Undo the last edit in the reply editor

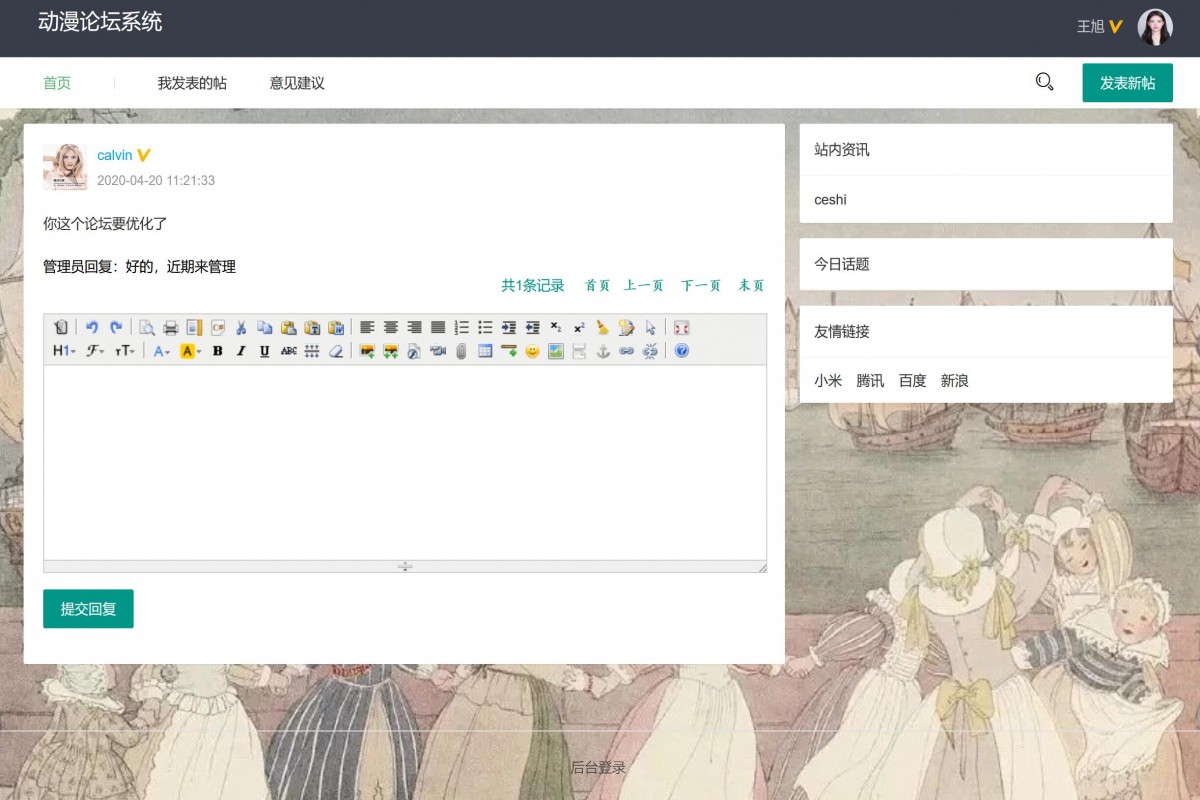(92, 327)
